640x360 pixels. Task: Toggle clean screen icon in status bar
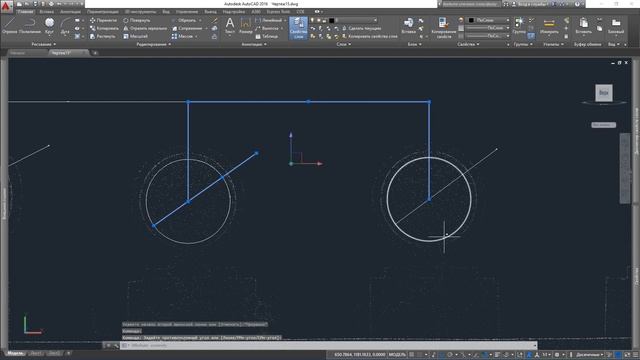pyautogui.click(x=627, y=355)
